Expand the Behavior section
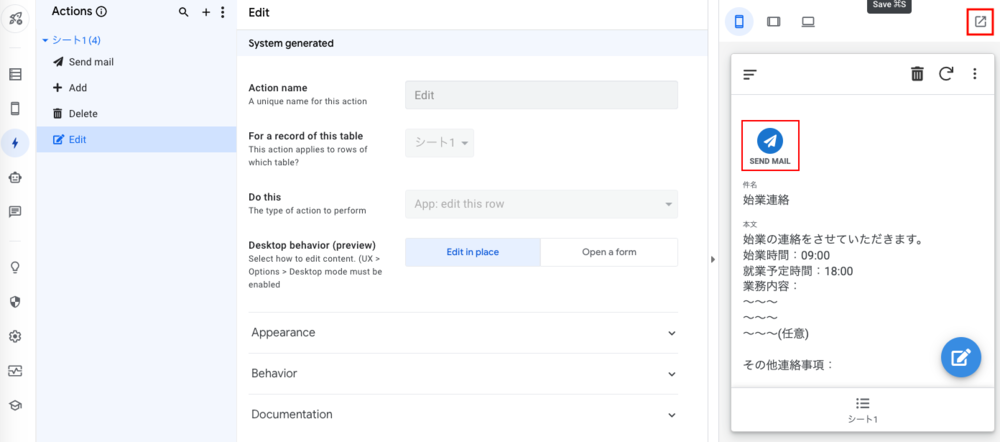Viewport: 1000px width, 442px height. (x=464, y=373)
